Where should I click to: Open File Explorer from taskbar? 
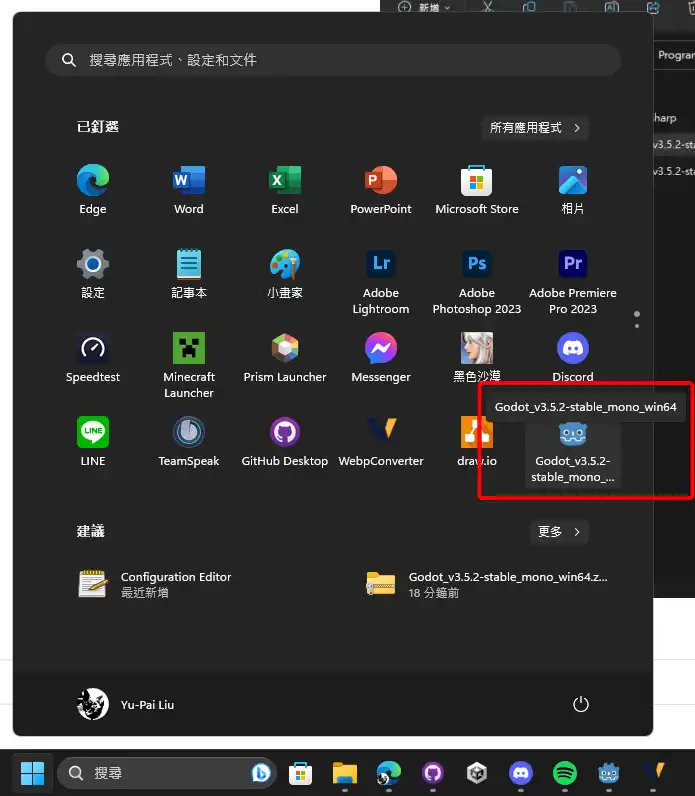pyautogui.click(x=345, y=773)
